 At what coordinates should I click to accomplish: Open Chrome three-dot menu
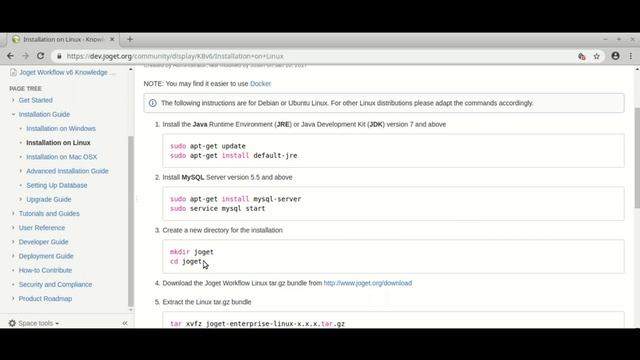coord(631,56)
